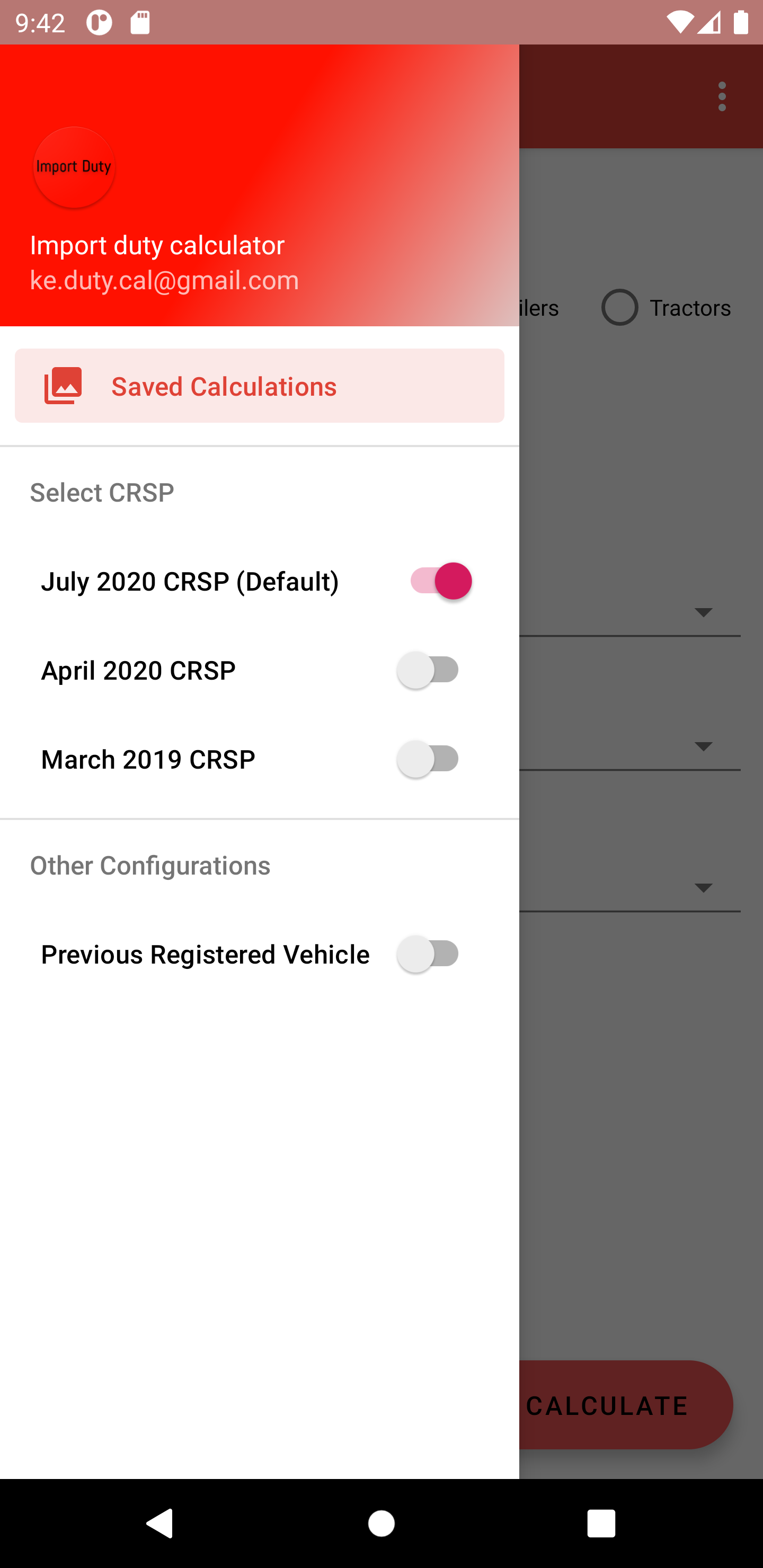Tap the ke.duty.cal@gmail.com email address
Image resolution: width=763 pixels, height=1568 pixels.
coord(164,281)
